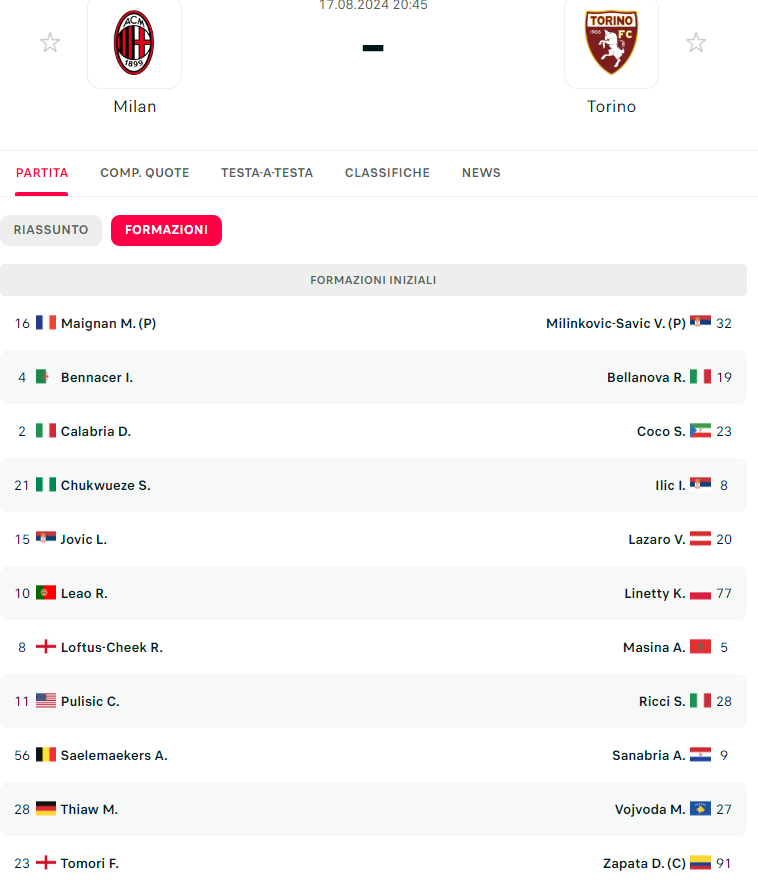758x896 pixels.
Task: Show the Riassunto match summary
Action: tap(51, 230)
